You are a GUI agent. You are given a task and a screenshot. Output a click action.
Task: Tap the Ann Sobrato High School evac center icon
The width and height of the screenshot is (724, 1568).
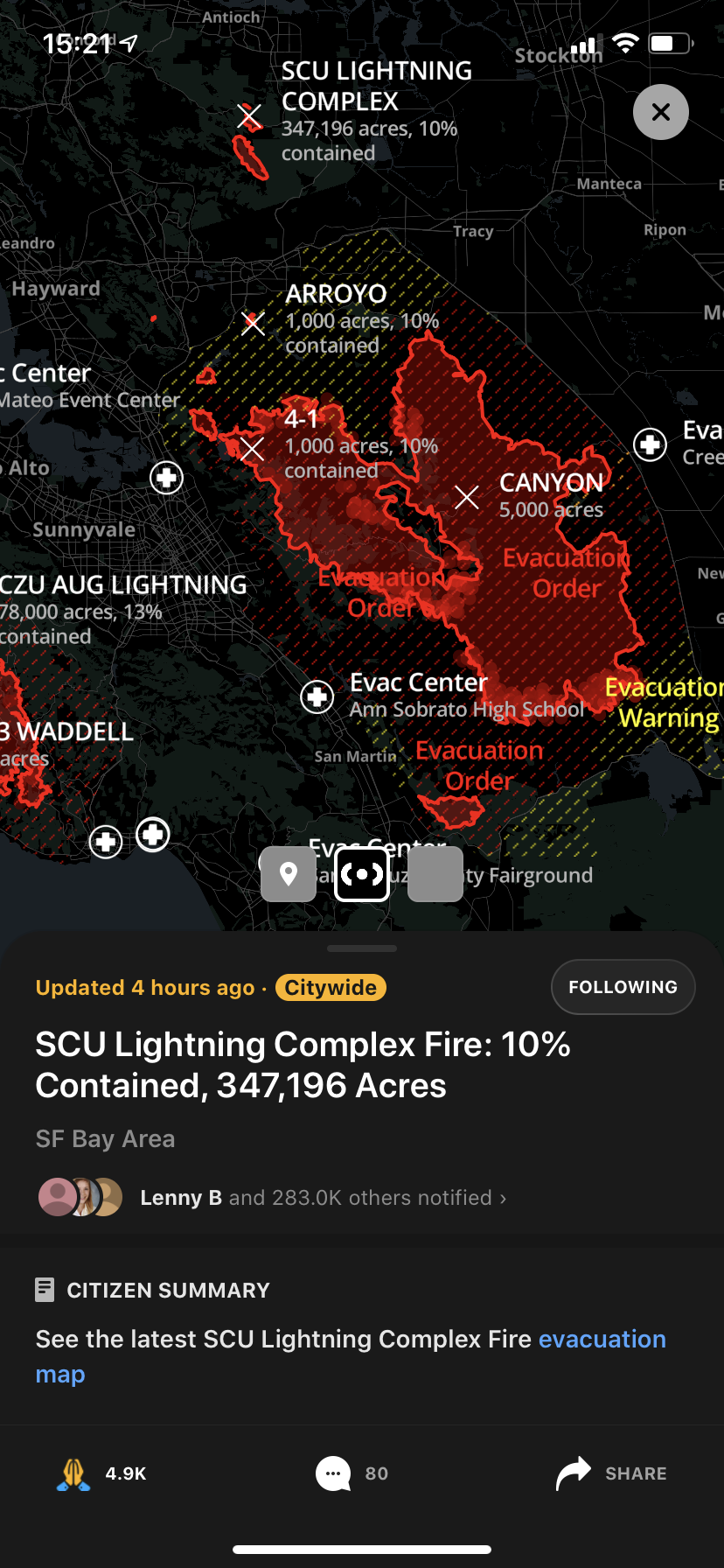[x=317, y=696]
